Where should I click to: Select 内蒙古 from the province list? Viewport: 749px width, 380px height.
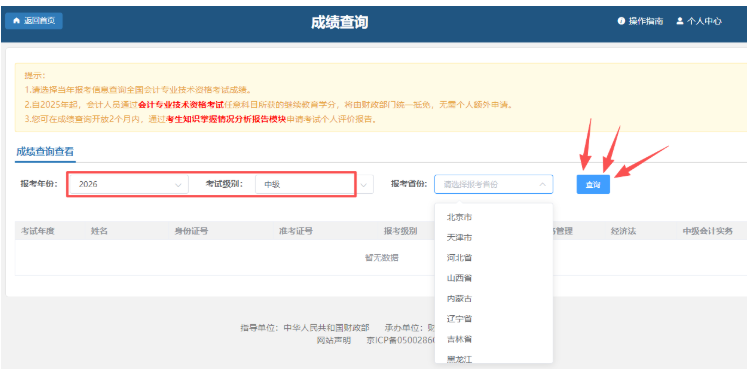[493, 298]
